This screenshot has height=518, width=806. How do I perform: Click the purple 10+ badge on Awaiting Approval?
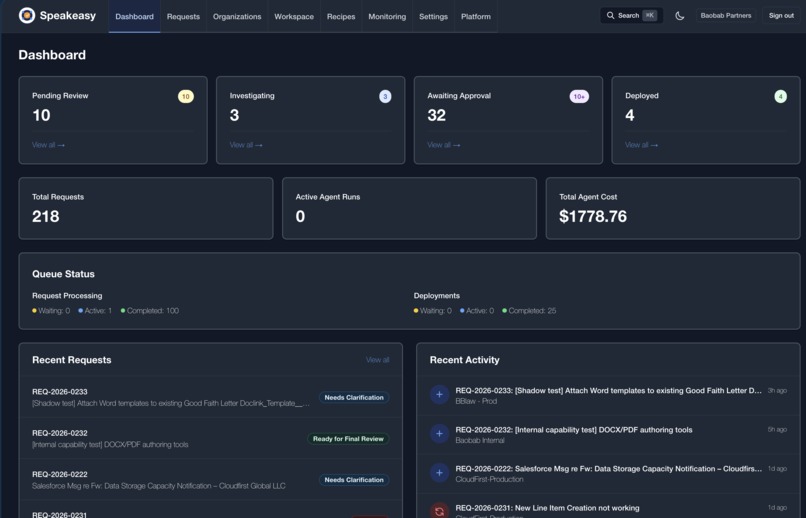point(579,97)
